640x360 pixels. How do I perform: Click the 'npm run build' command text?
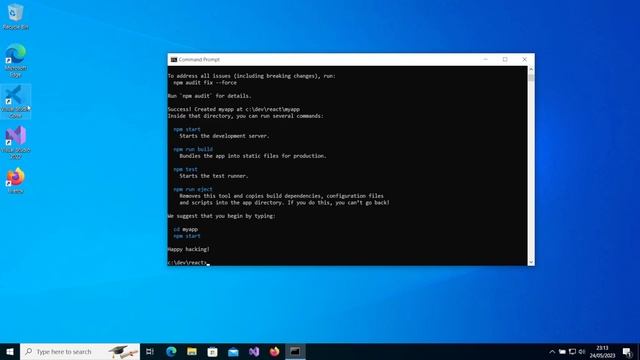pos(193,149)
